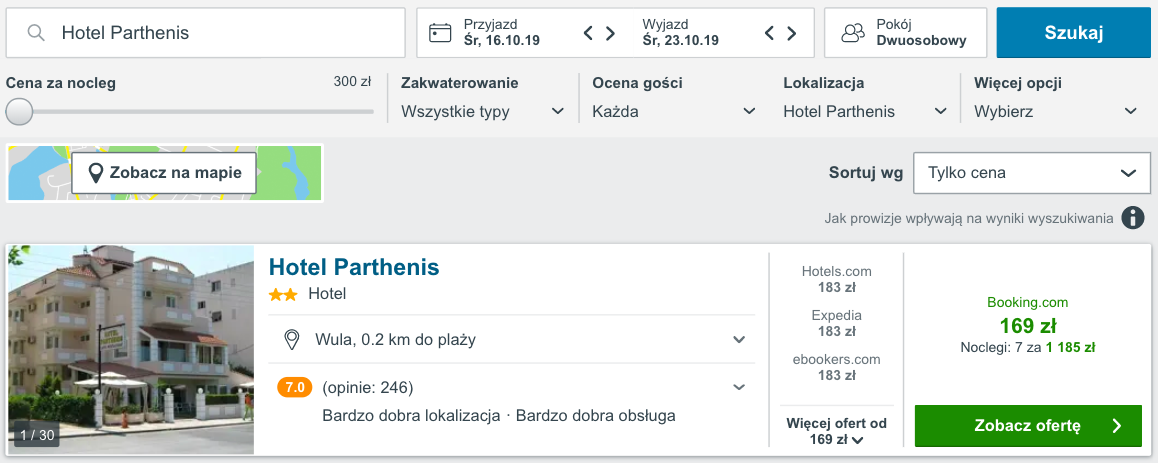Click the check-in calendar icon

(x=440, y=33)
